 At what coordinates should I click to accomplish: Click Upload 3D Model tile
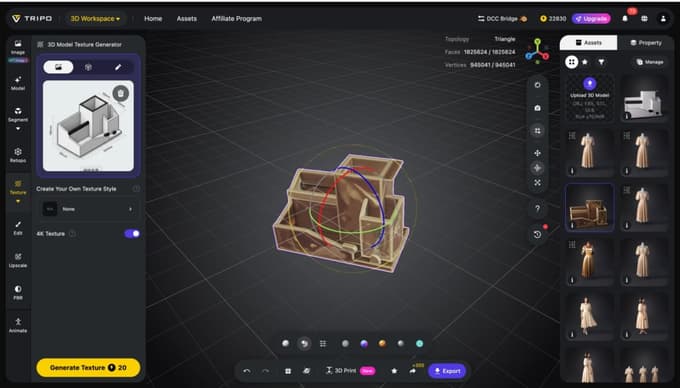(x=589, y=98)
